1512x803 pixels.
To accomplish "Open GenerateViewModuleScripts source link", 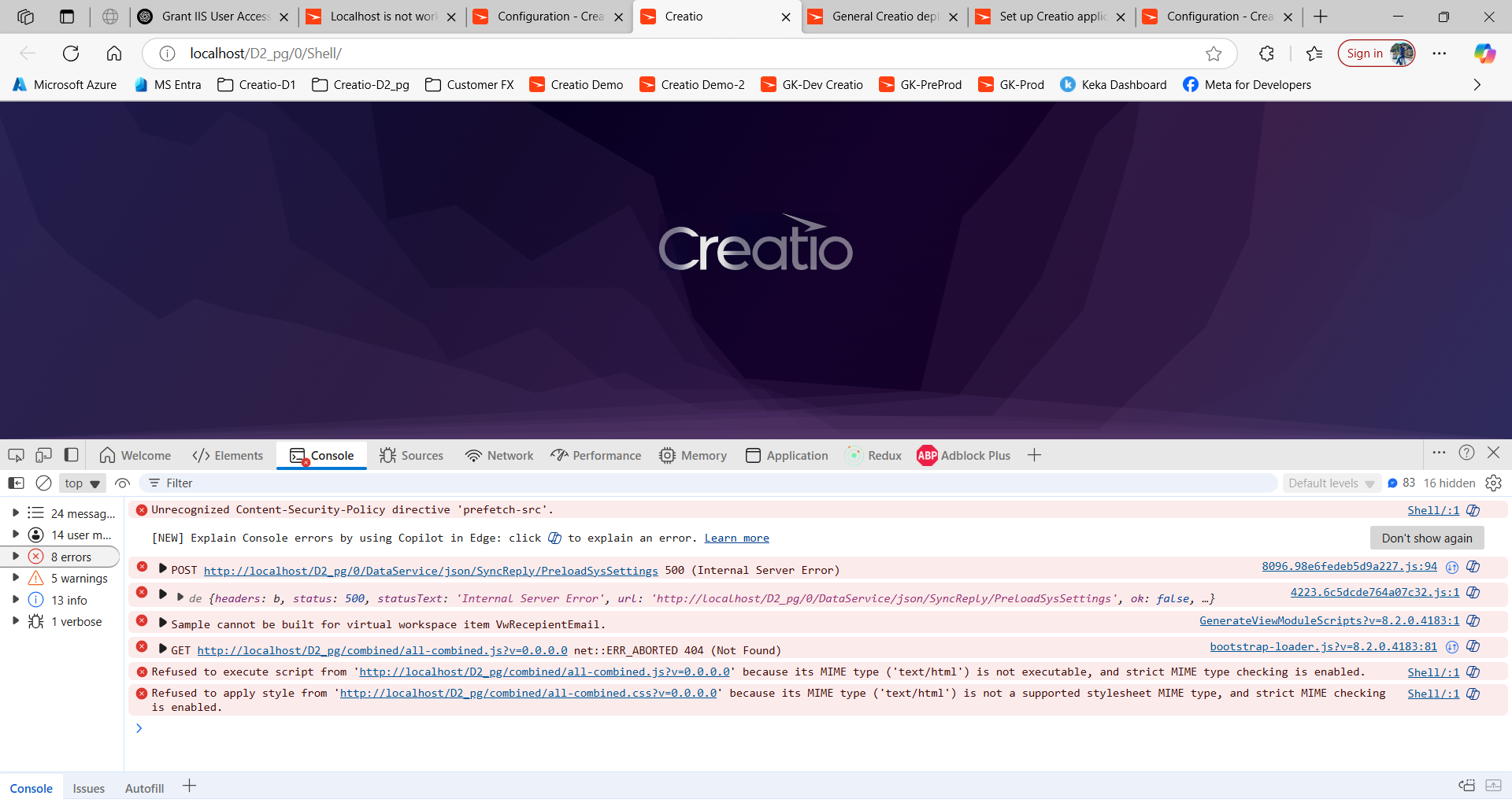I will 1329,621.
